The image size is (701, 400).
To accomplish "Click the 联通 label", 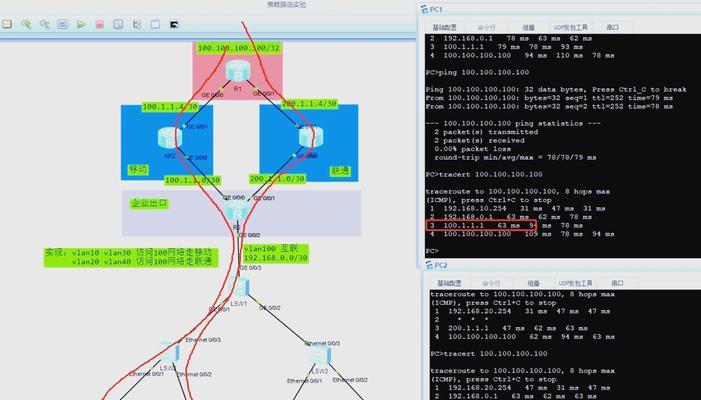I will tap(340, 171).
